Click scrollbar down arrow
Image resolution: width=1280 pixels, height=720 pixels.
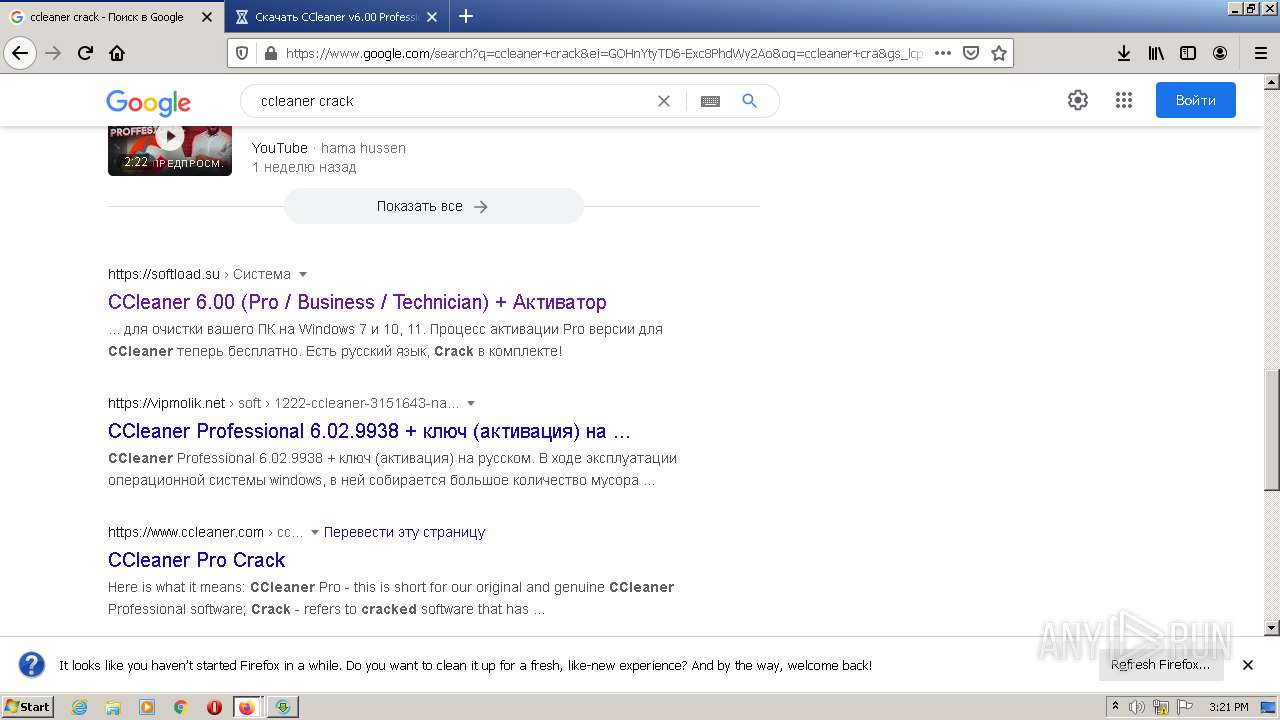[x=1271, y=628]
